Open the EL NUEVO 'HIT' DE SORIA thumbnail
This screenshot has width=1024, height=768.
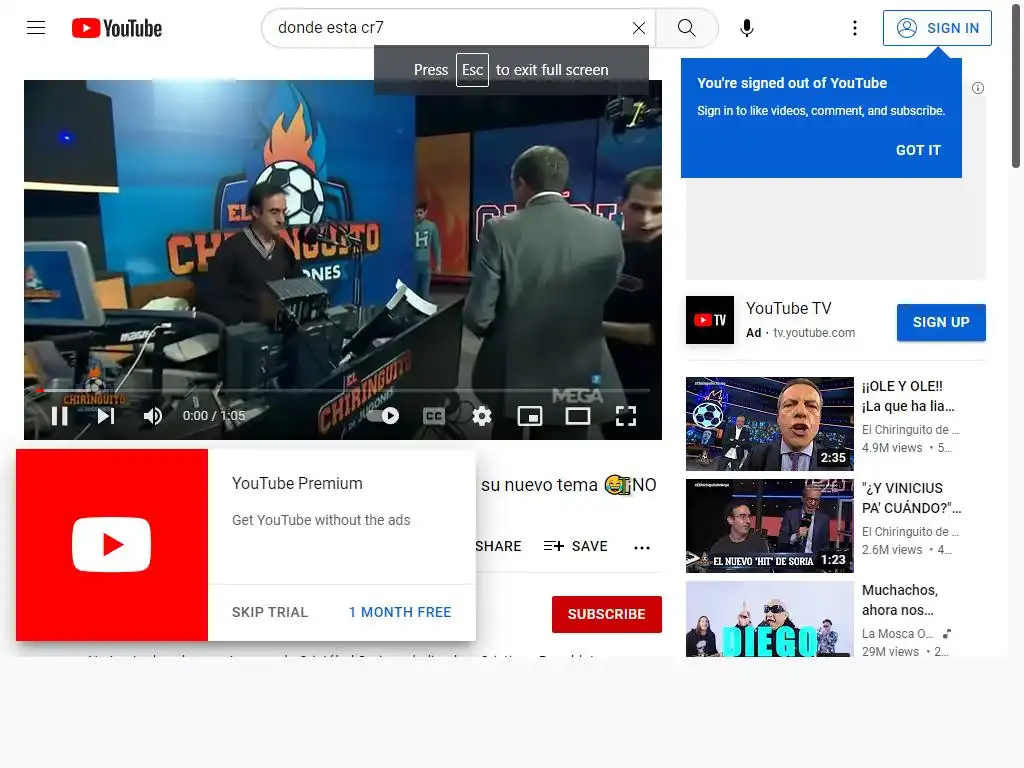[x=769, y=526]
